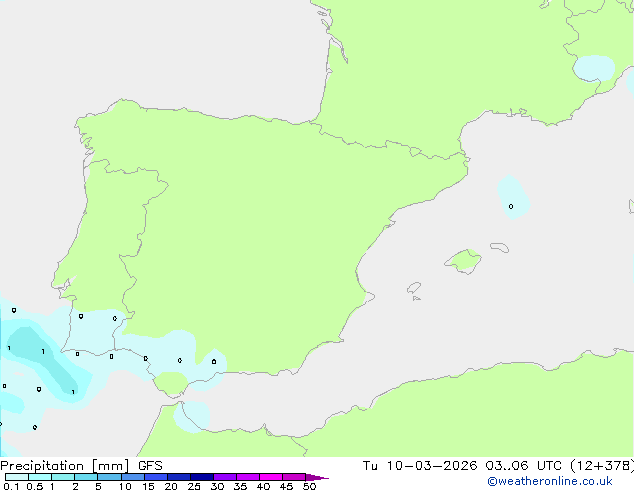This screenshot has height=490, width=634.
Task: Click the 45–50 mm legend swatch
Action: point(294,477)
